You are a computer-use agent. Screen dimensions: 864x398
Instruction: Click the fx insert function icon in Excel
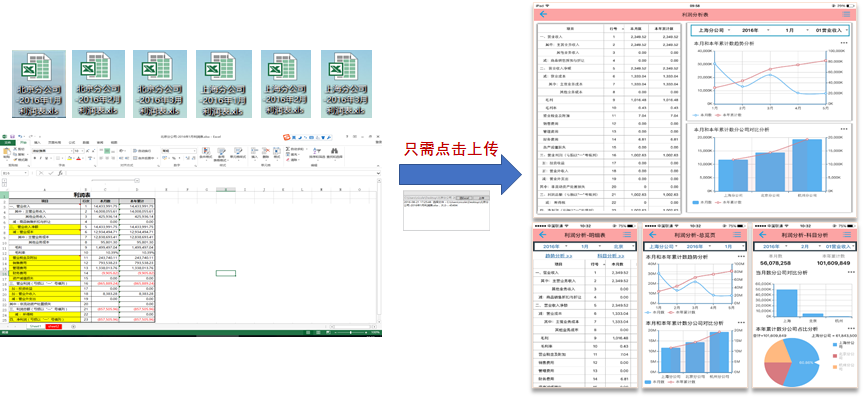(61, 173)
